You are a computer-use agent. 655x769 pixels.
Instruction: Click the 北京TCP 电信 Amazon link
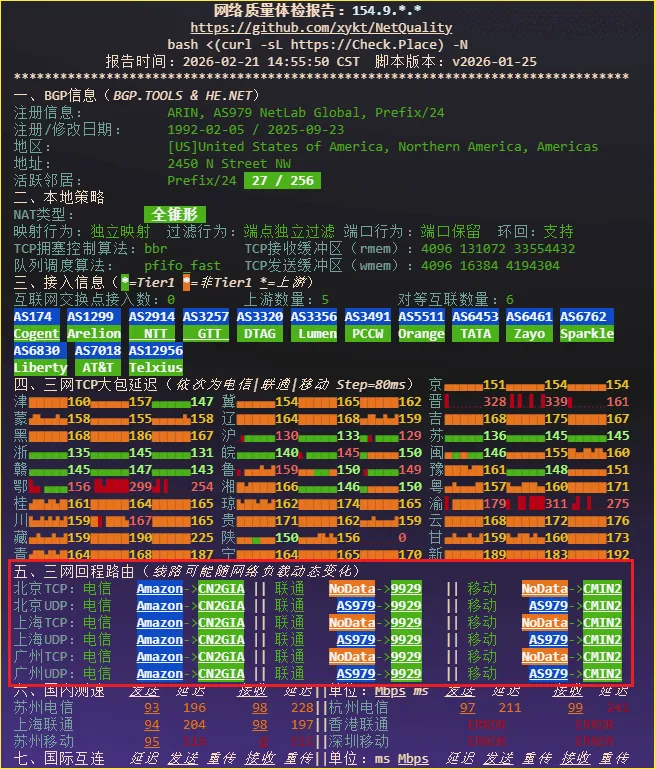point(159,589)
